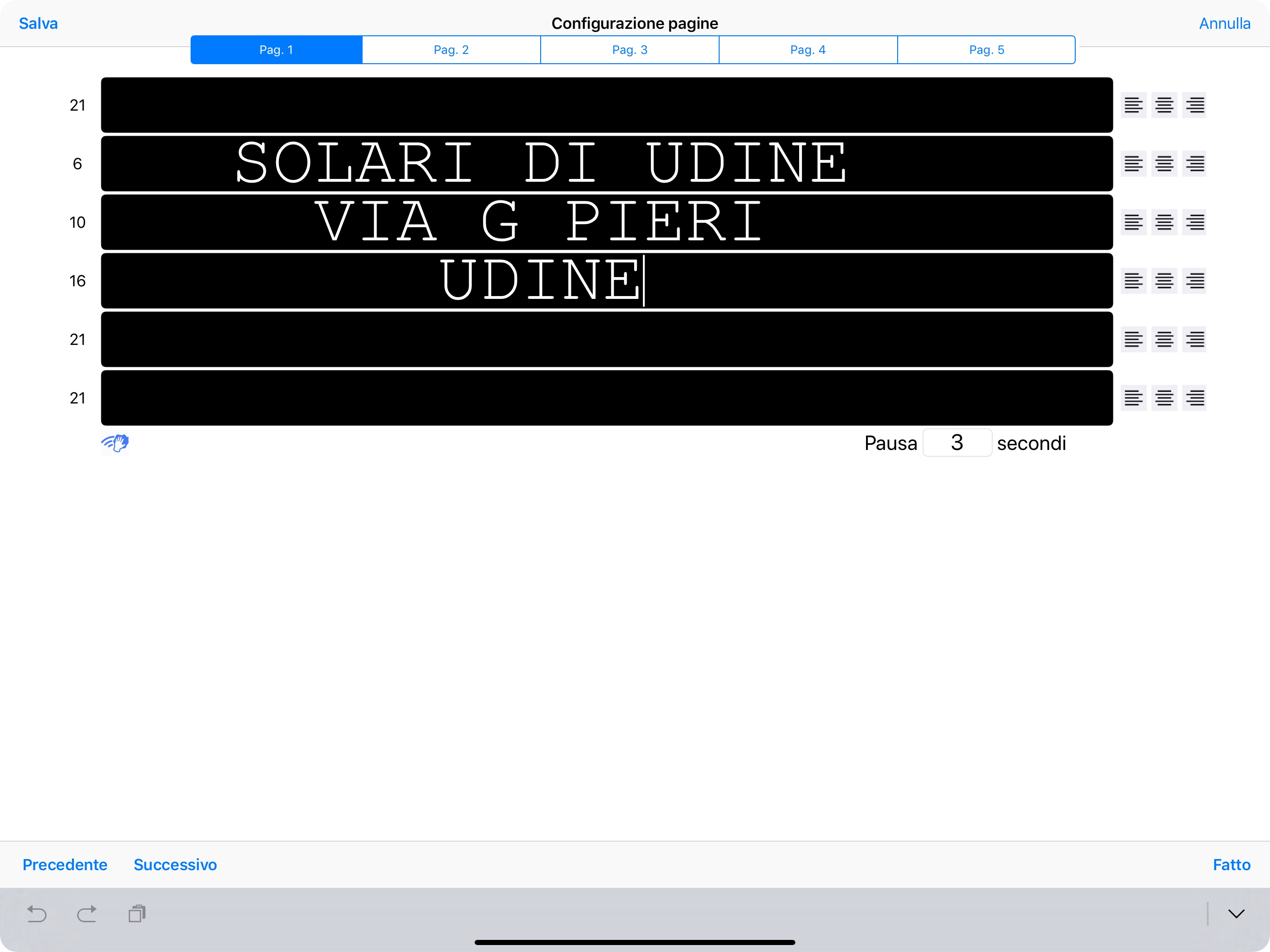
Task: Center-align the last display row
Action: [1164, 398]
